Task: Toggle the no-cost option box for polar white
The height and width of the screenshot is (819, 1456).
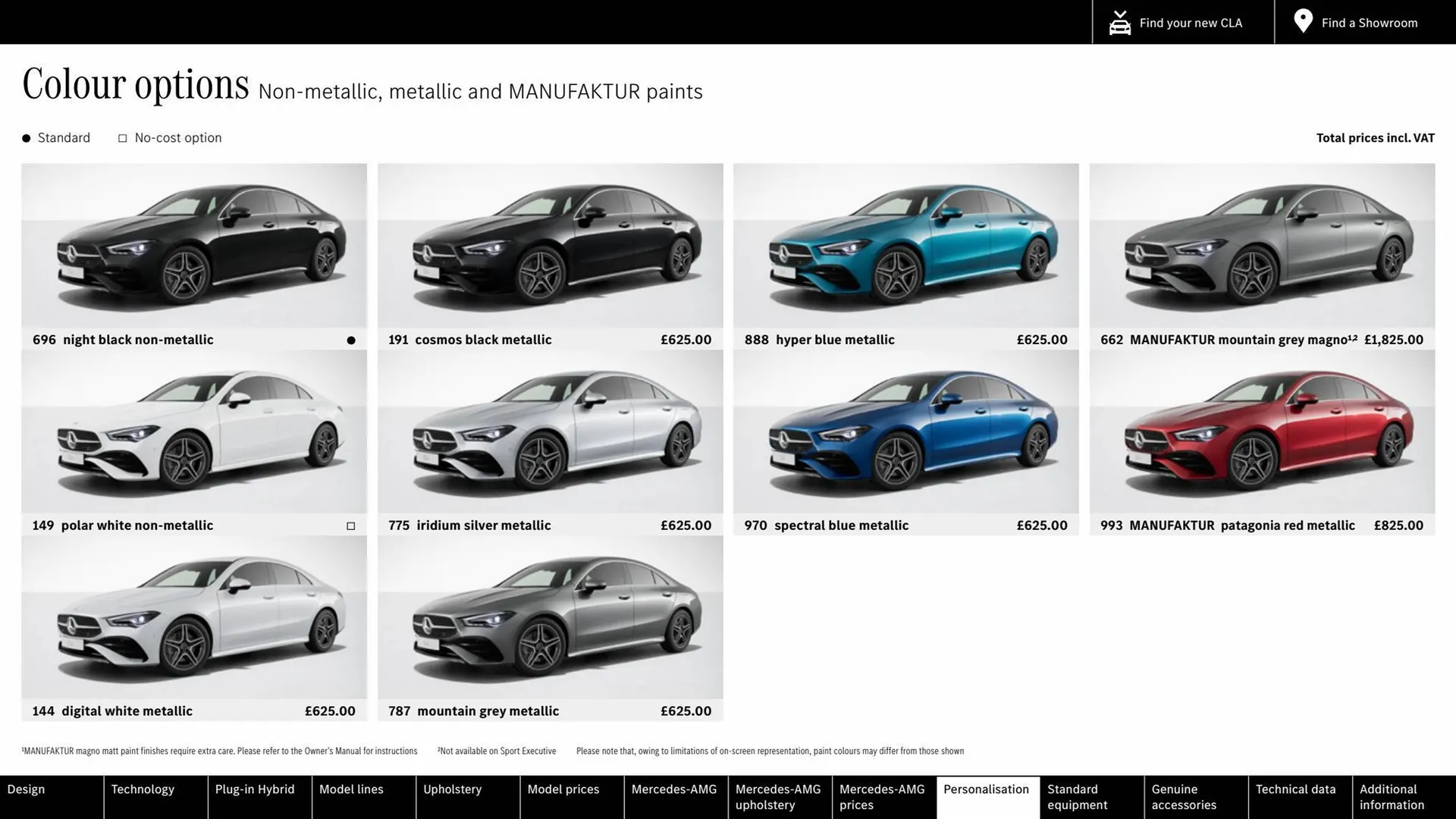Action: pyautogui.click(x=350, y=525)
